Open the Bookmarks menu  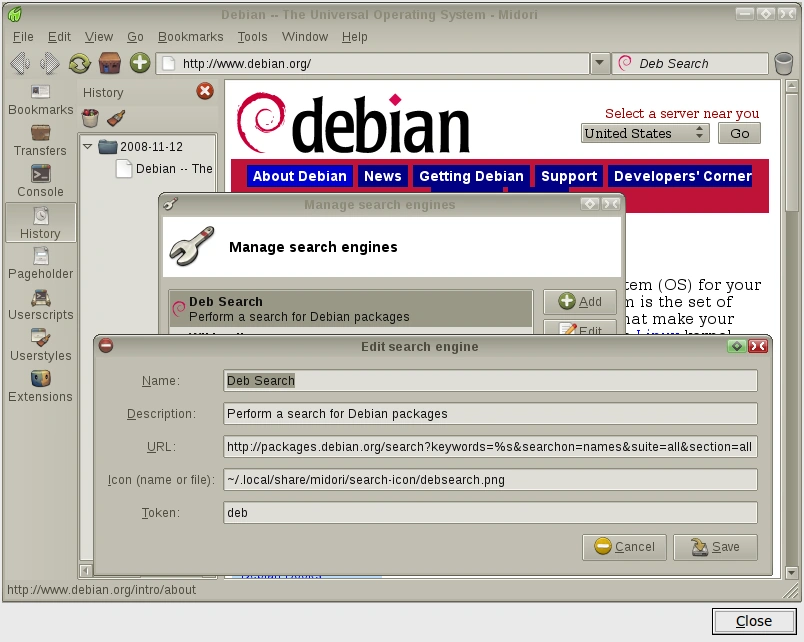190,37
